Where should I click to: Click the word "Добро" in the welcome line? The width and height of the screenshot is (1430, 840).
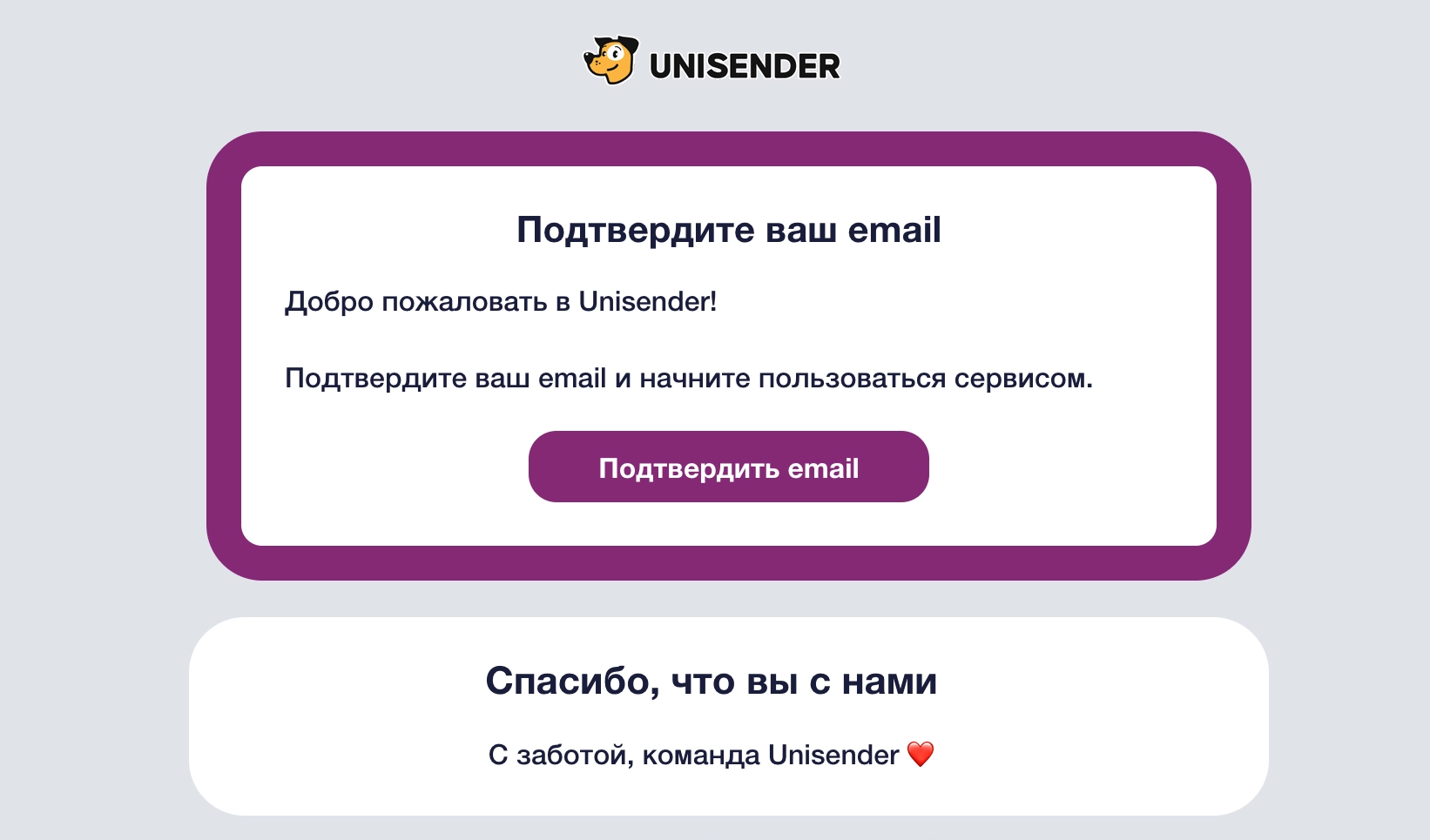pyautogui.click(x=329, y=302)
